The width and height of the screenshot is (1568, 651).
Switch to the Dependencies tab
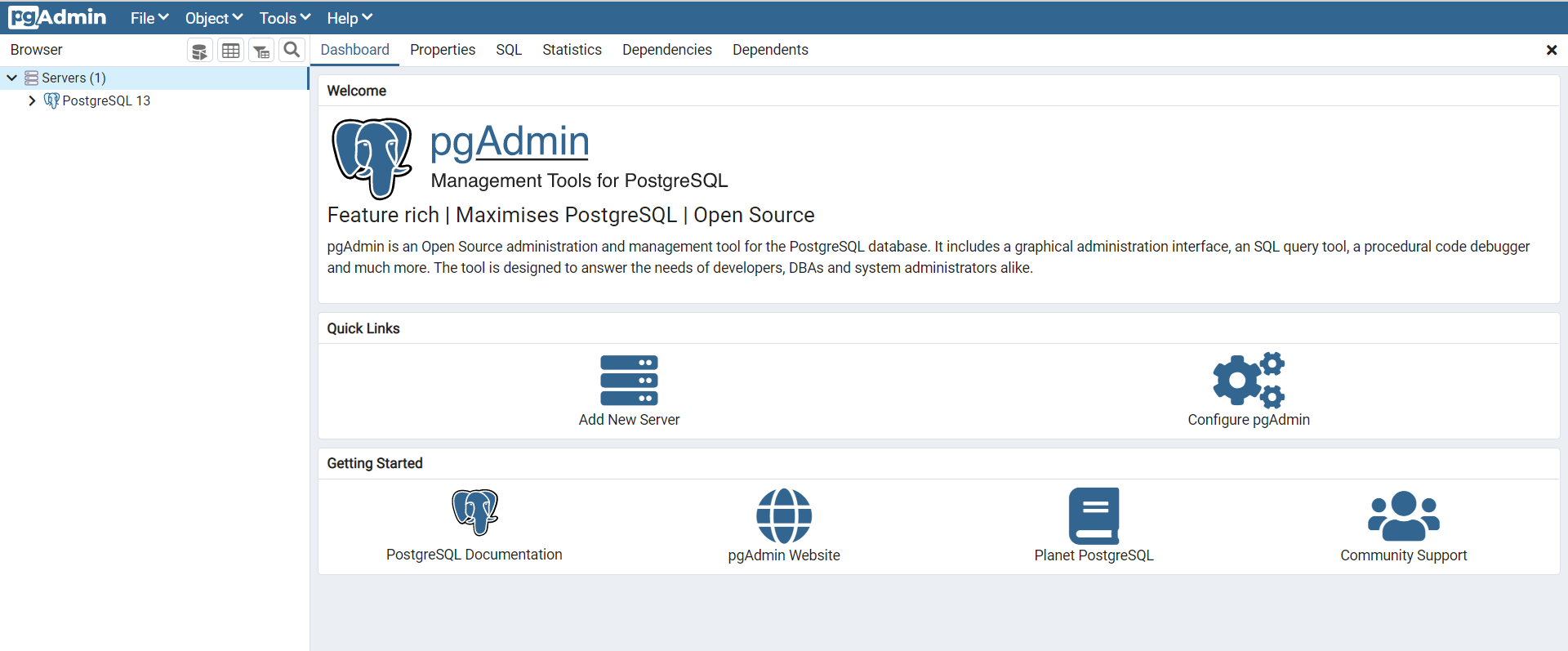click(x=667, y=50)
